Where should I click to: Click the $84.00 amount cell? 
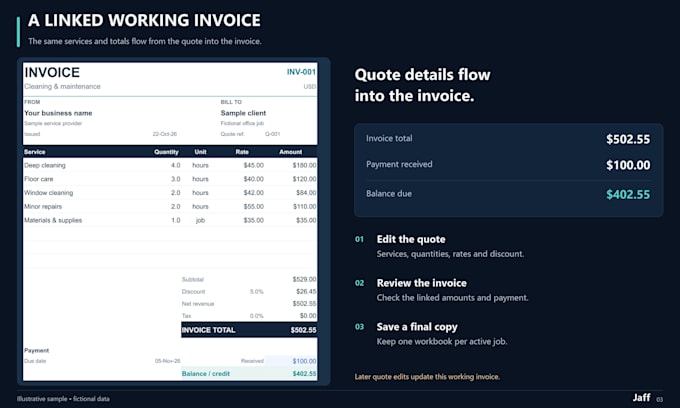pyautogui.click(x=306, y=193)
